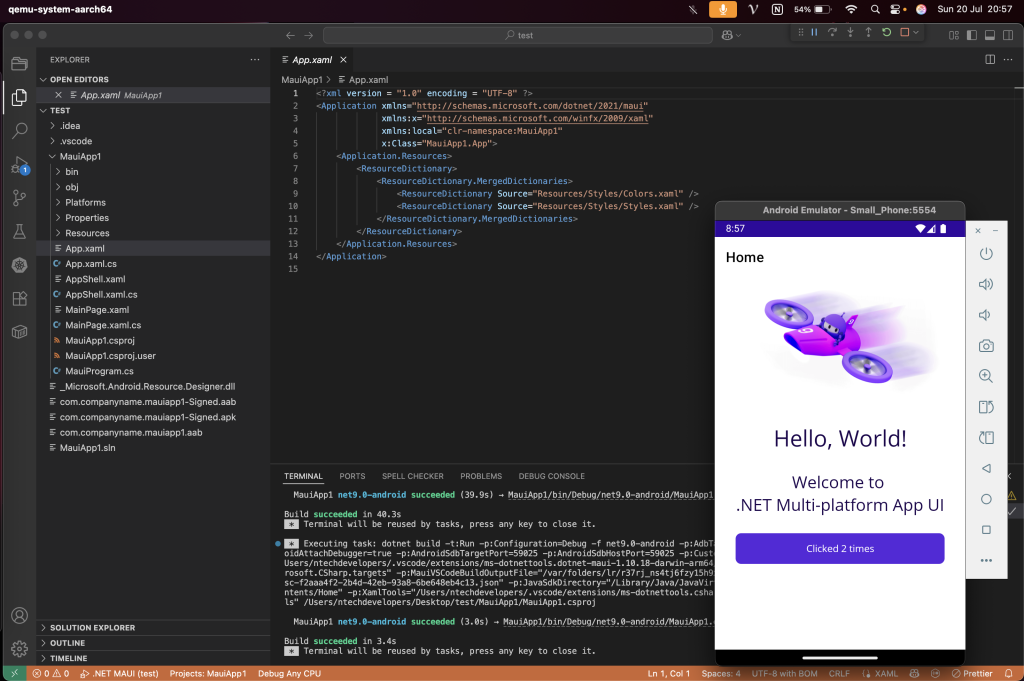Lower volume in the emulator sidebar
Viewport: 1024px width, 681px height.
tap(985, 315)
